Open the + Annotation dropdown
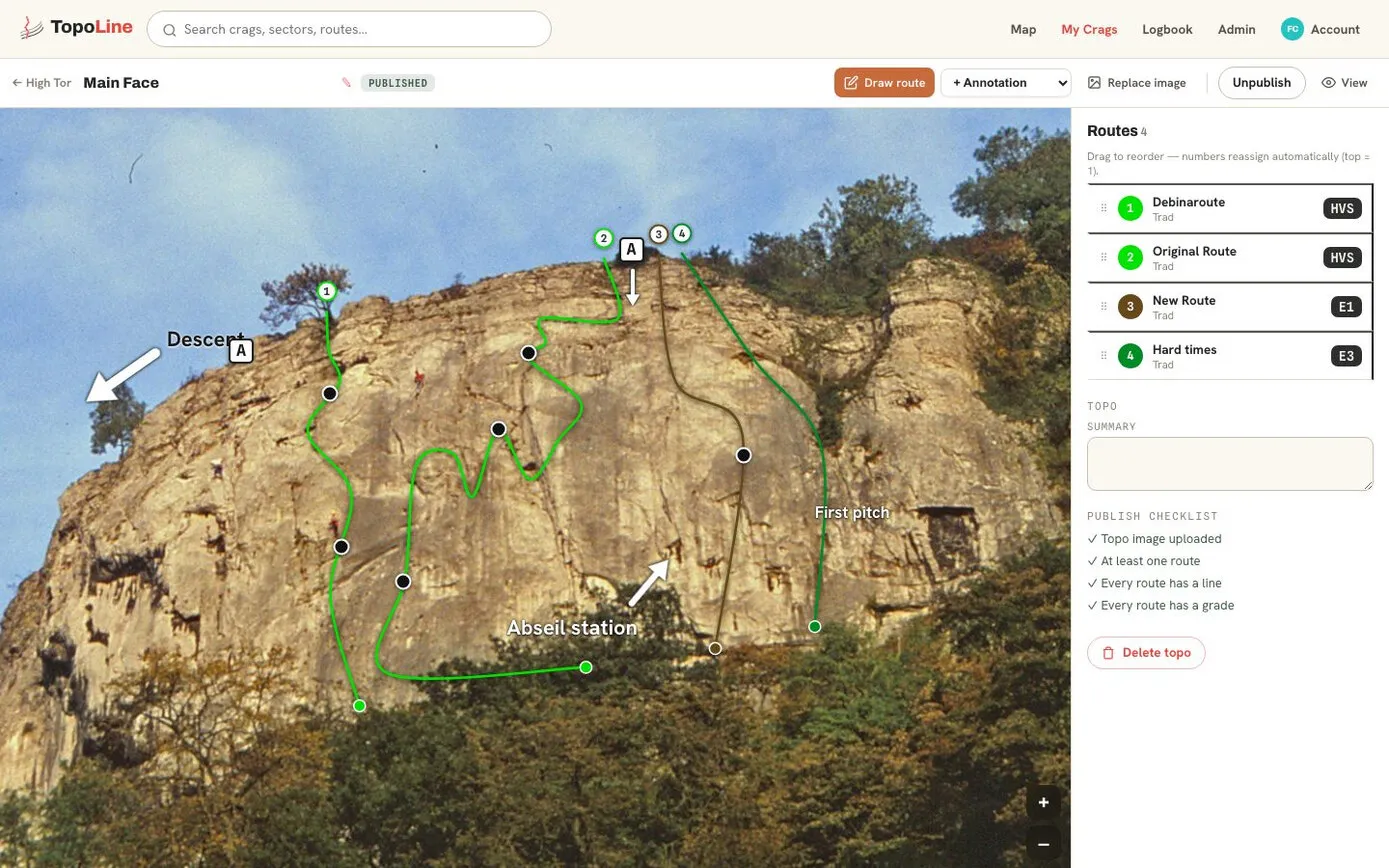The image size is (1389, 868). [1006, 83]
